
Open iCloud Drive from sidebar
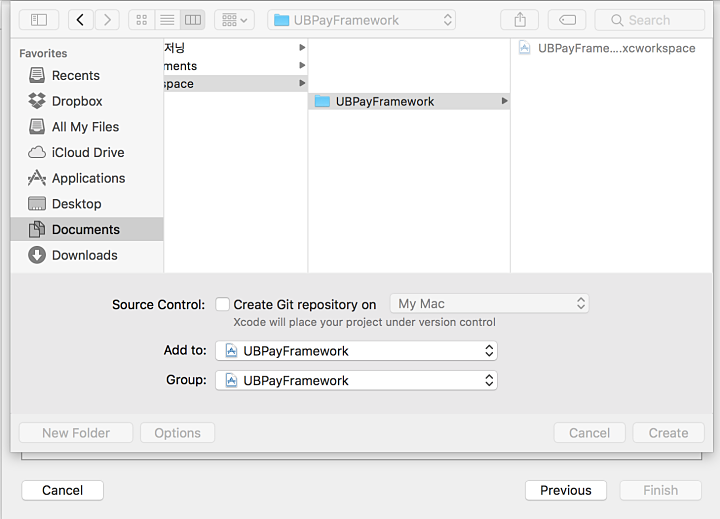87,152
